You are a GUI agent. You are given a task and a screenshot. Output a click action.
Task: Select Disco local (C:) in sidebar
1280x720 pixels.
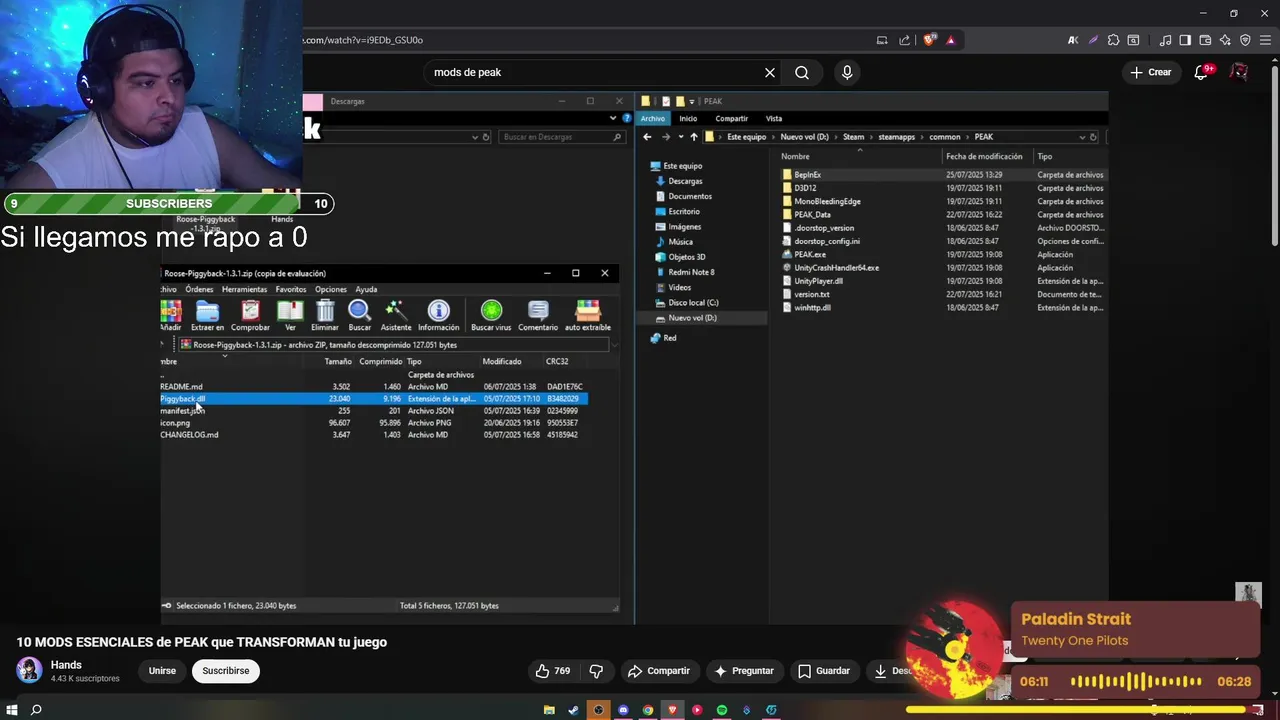[x=693, y=302]
